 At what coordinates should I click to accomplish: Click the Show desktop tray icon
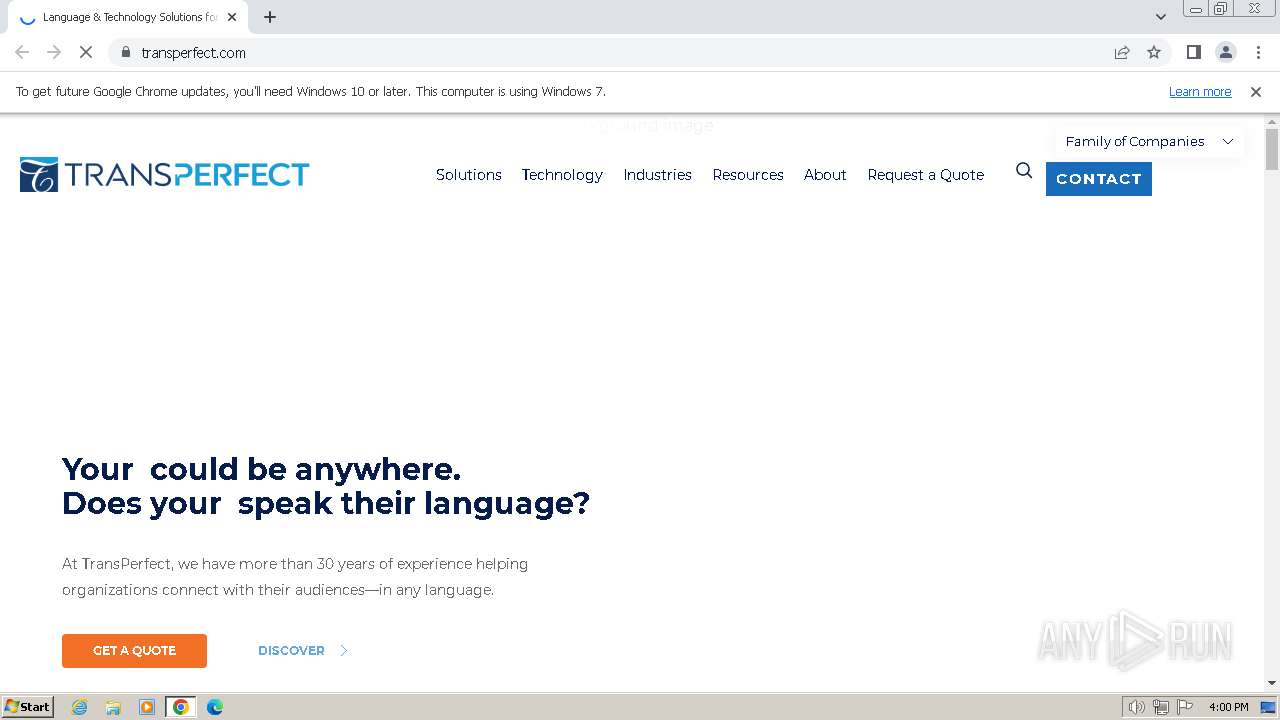coord(1269,707)
